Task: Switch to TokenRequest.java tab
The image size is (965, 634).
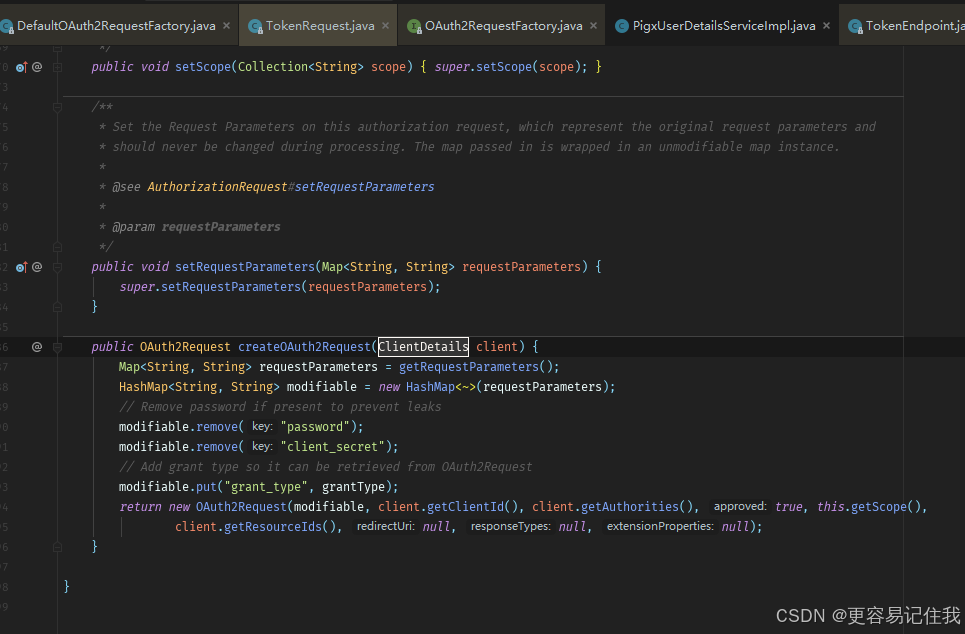Action: click(x=319, y=26)
